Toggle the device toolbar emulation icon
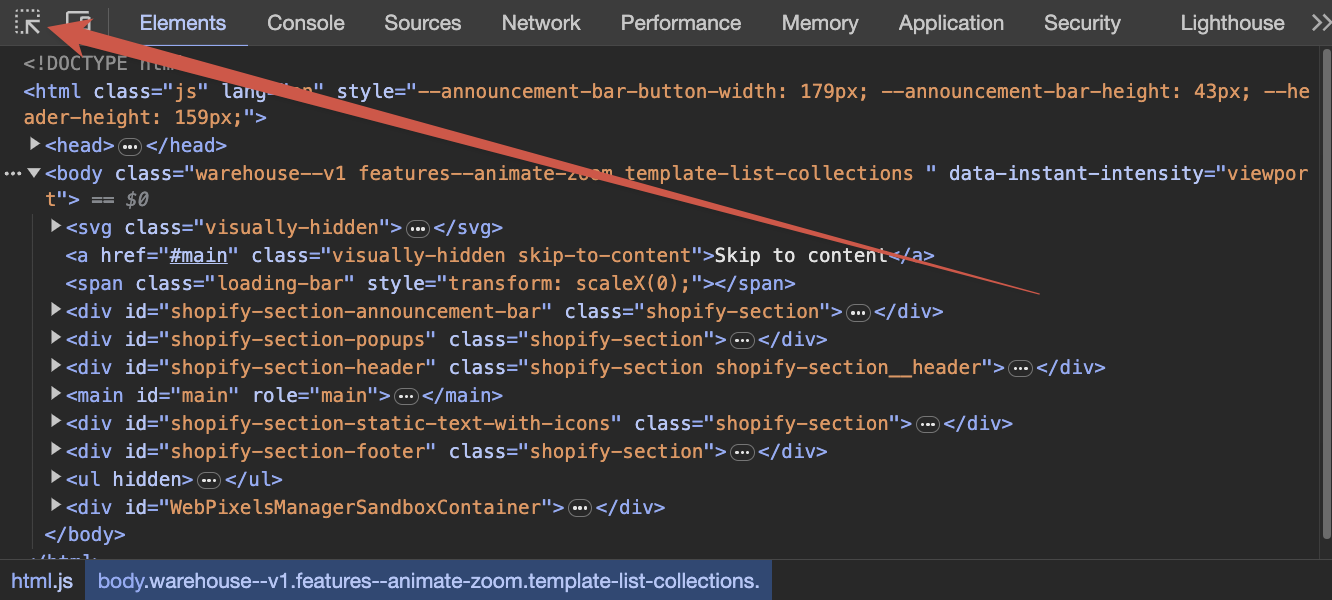Viewport: 1332px width, 600px height. (79, 22)
